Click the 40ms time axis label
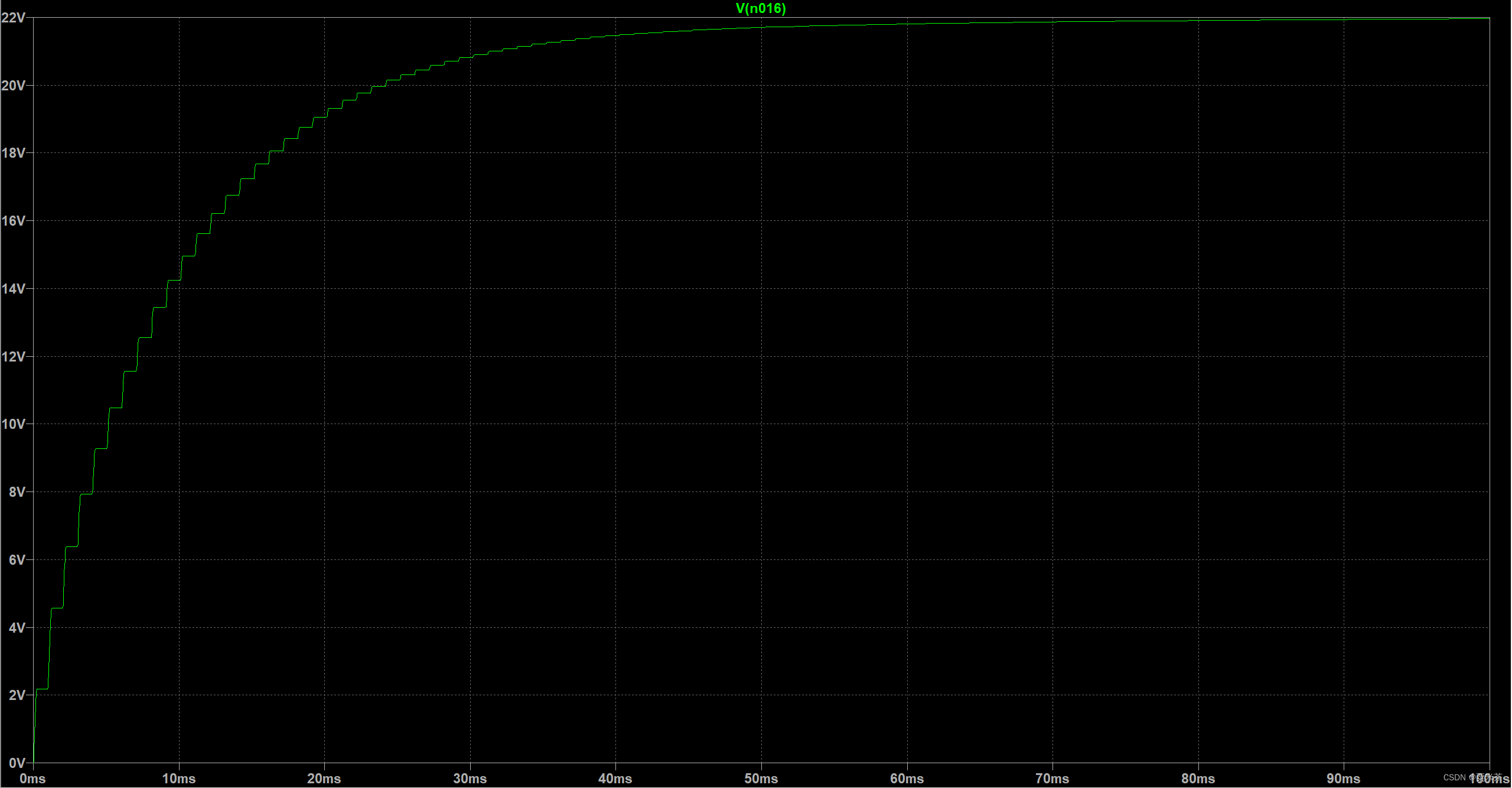The height and width of the screenshot is (788, 1512). 615,779
